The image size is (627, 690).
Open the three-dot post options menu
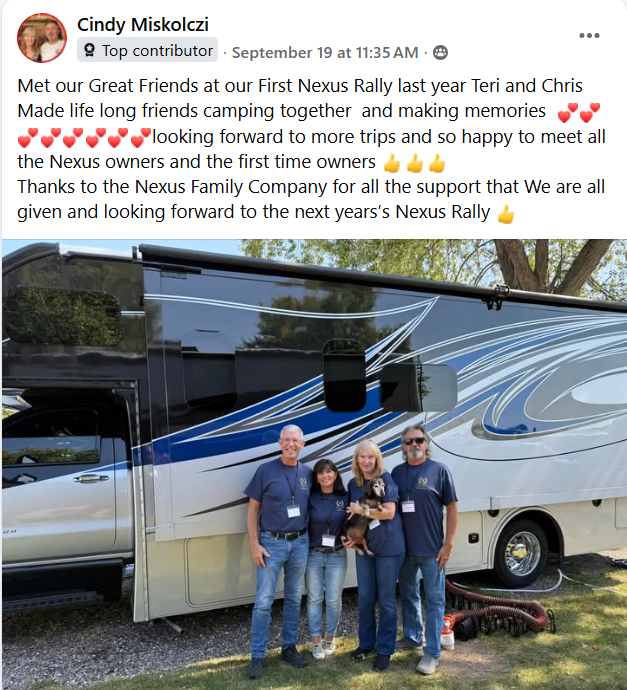point(589,36)
